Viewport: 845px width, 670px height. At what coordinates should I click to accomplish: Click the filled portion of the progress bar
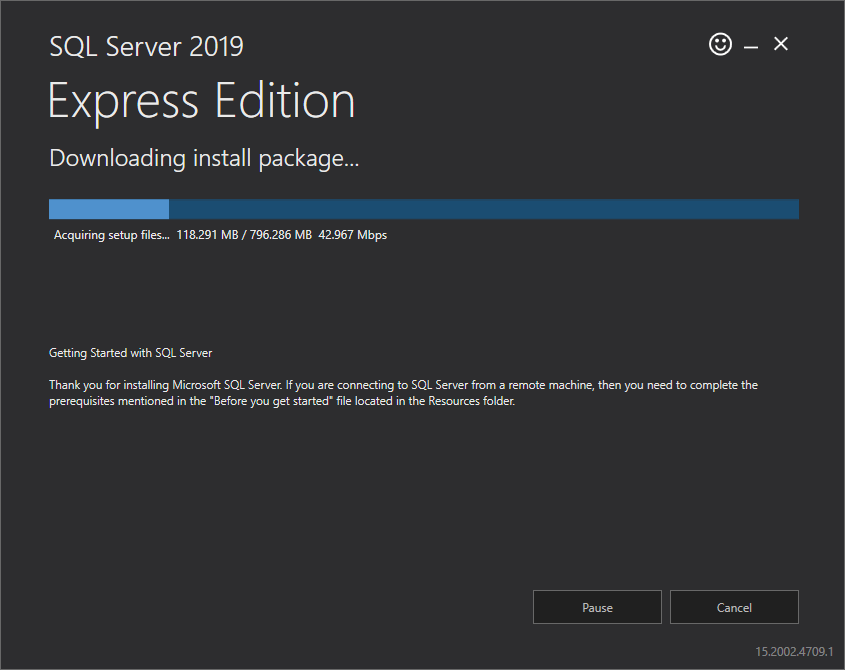click(x=108, y=209)
